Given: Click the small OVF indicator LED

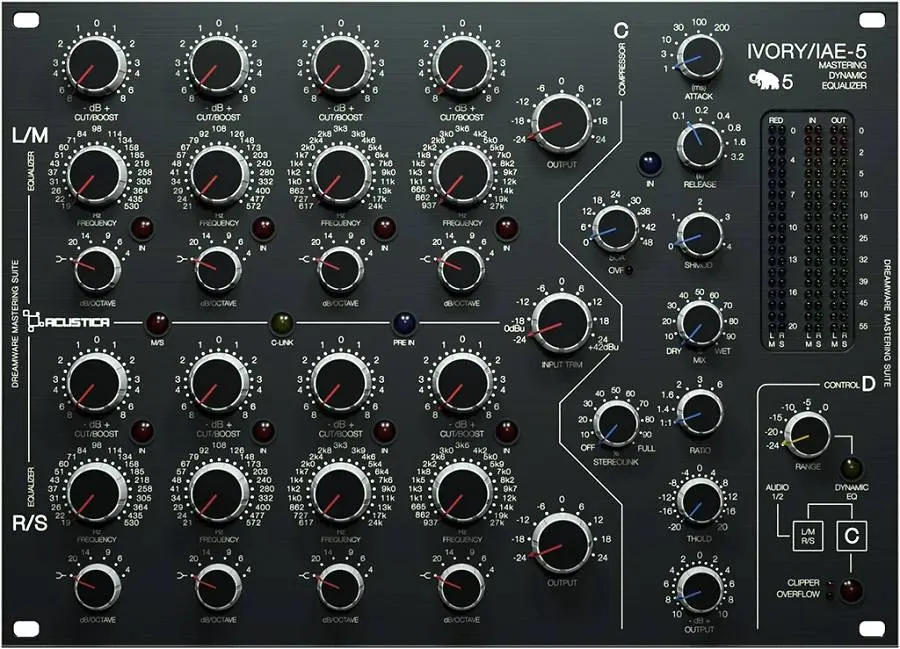Looking at the screenshot, I should [630, 270].
